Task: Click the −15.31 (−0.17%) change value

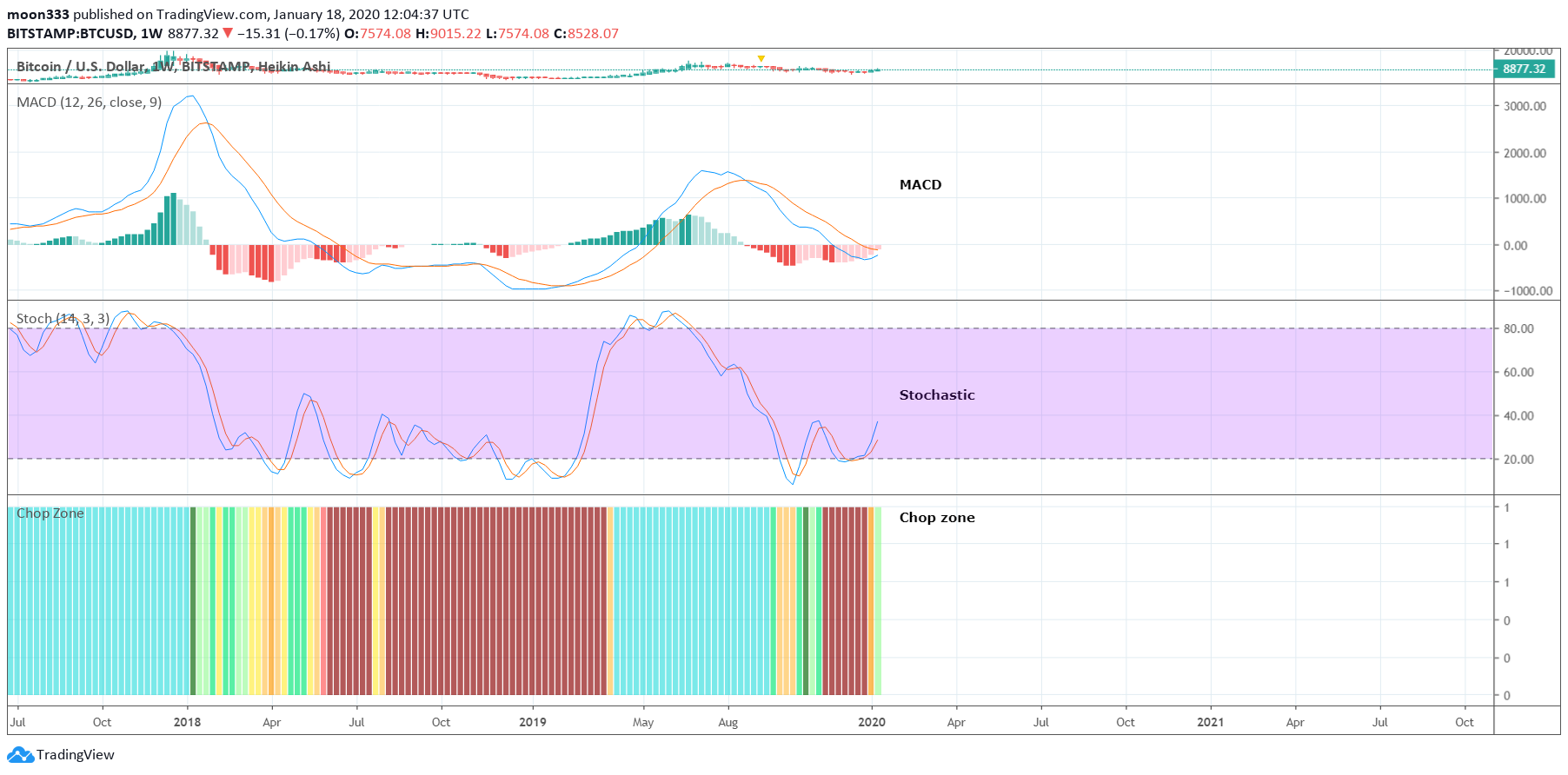Action: point(289,34)
